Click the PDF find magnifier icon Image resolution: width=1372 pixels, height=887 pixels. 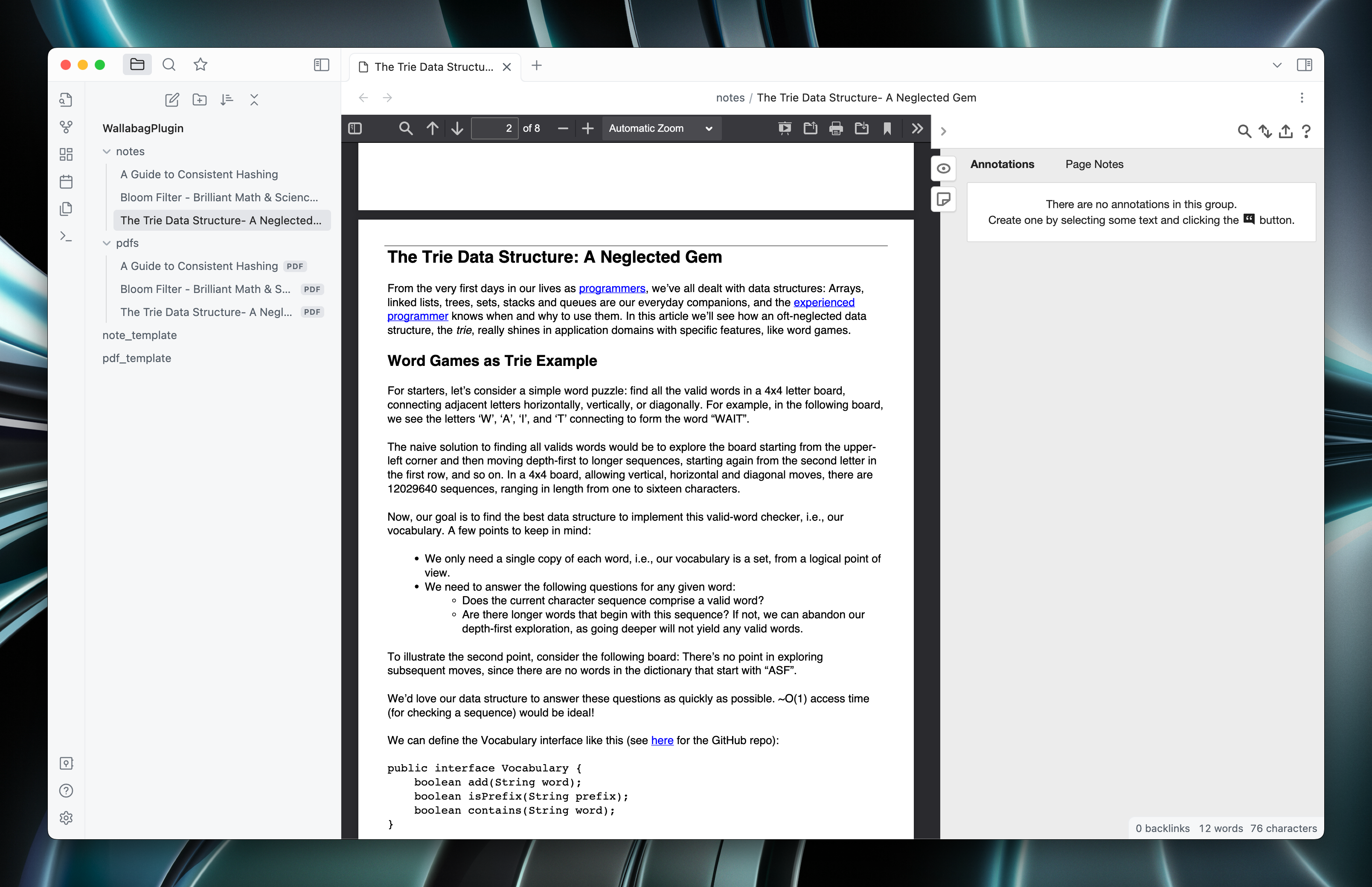tap(406, 128)
